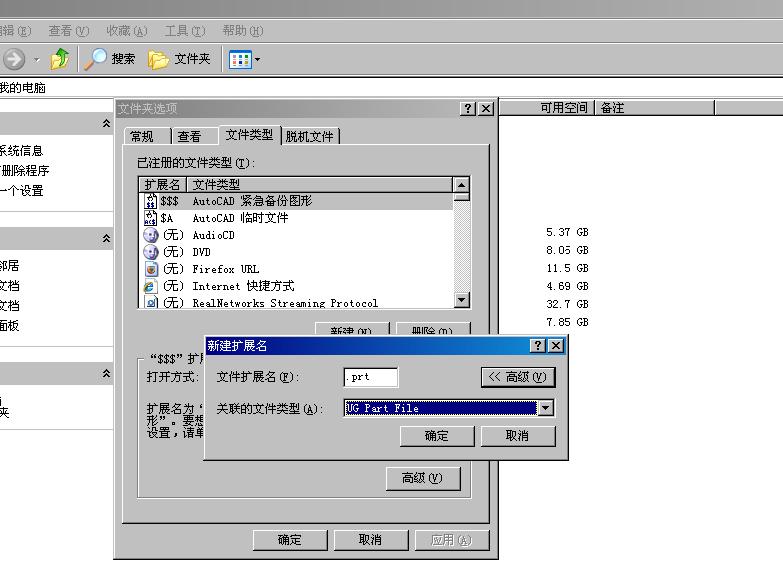
Task: Sort by 可用空间 column in My Computer
Action: (x=547, y=108)
